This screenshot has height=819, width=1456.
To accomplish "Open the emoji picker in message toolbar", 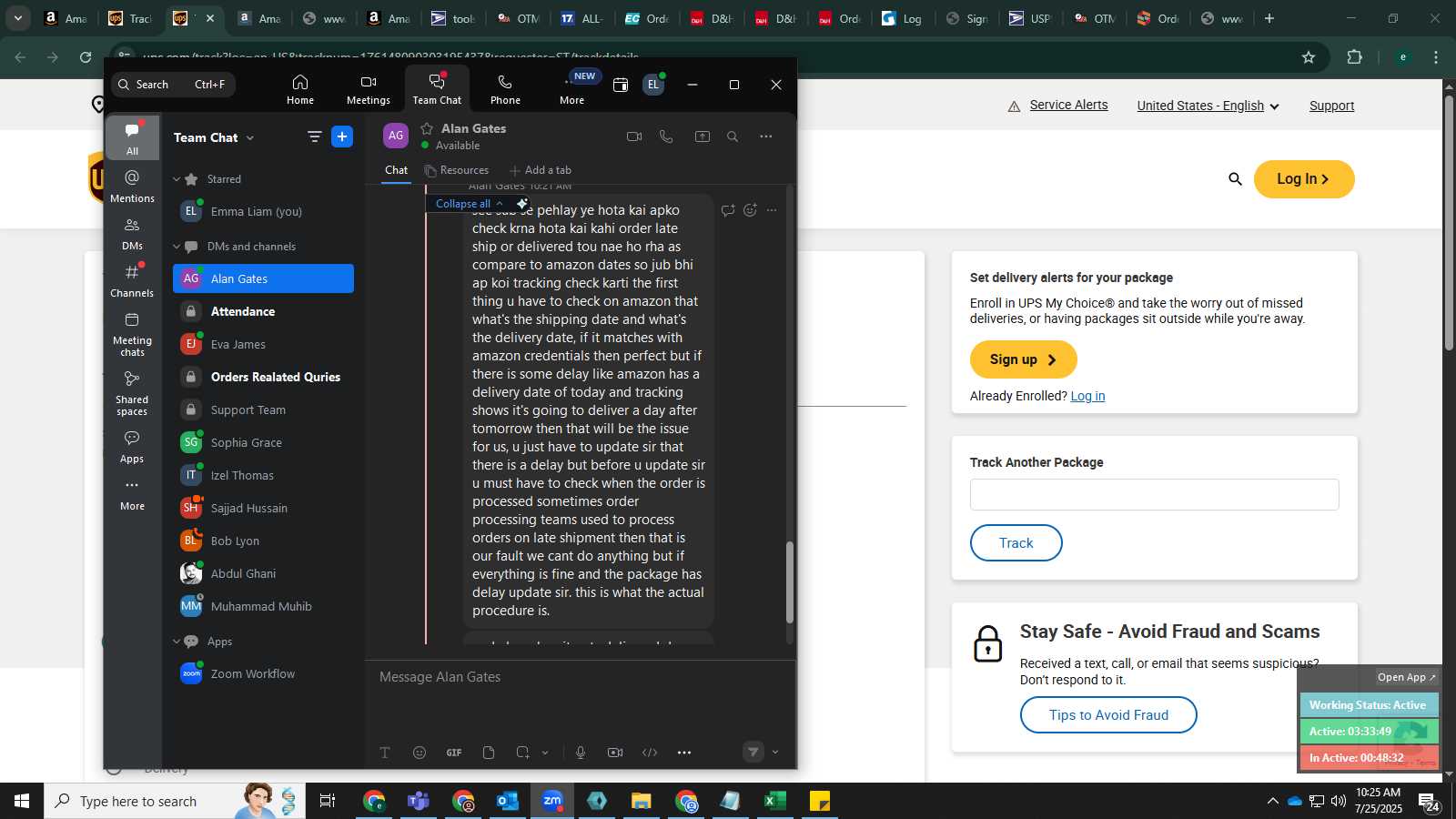I will click(420, 753).
